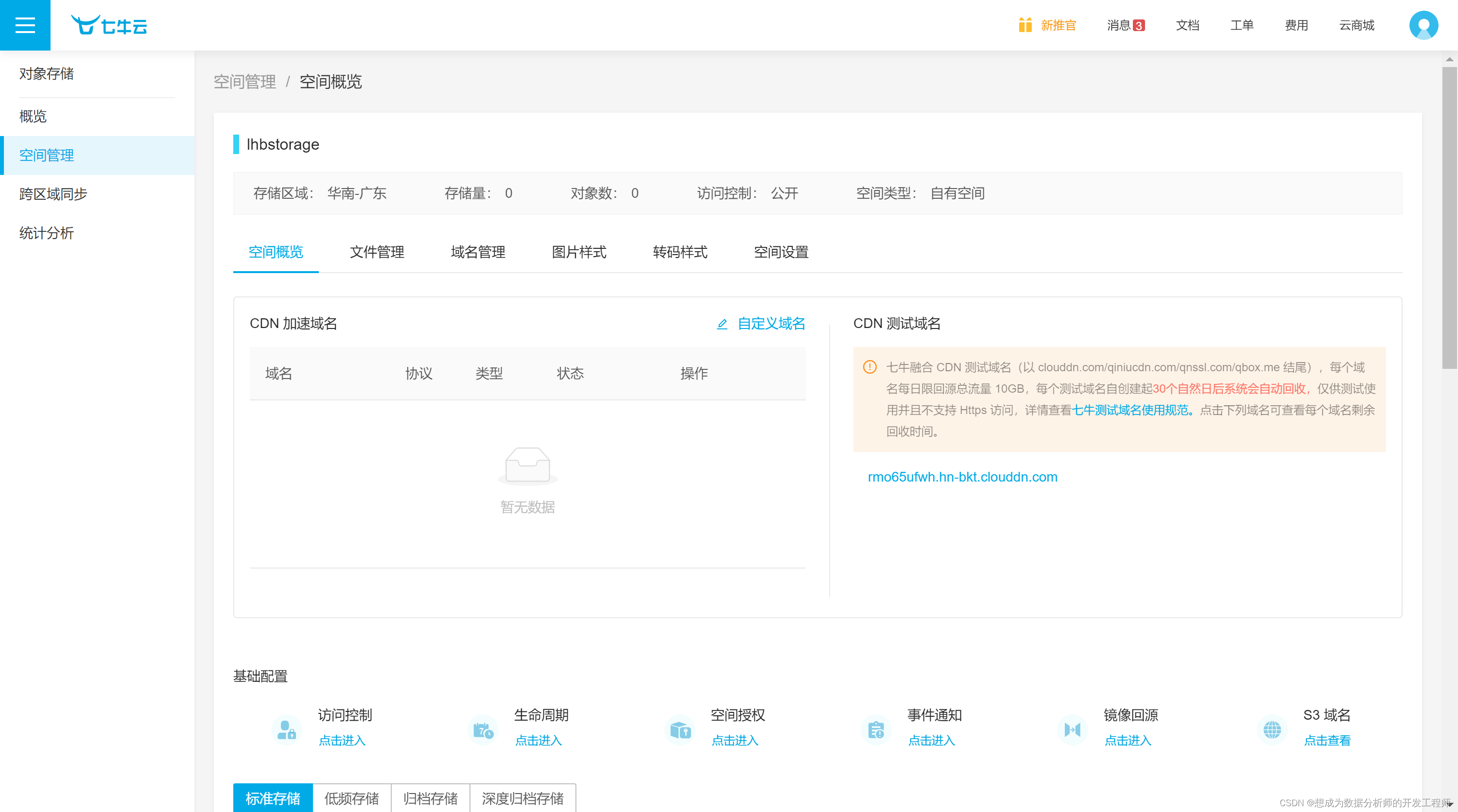Viewport: 1458px width, 812px height.
Task: Click 点击查看 under S3 域名
Action: coord(1327,741)
